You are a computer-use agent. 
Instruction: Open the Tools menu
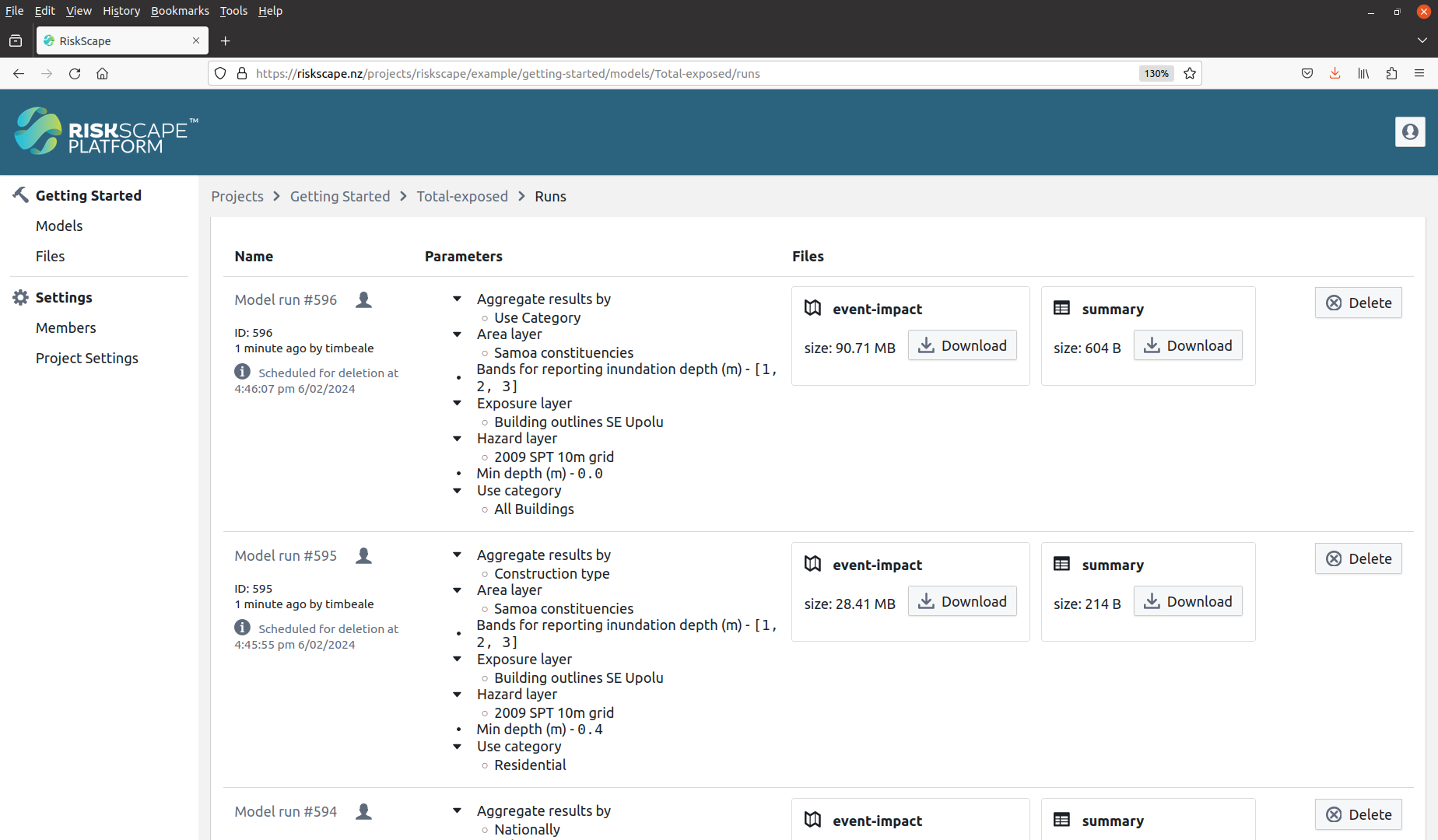click(233, 11)
